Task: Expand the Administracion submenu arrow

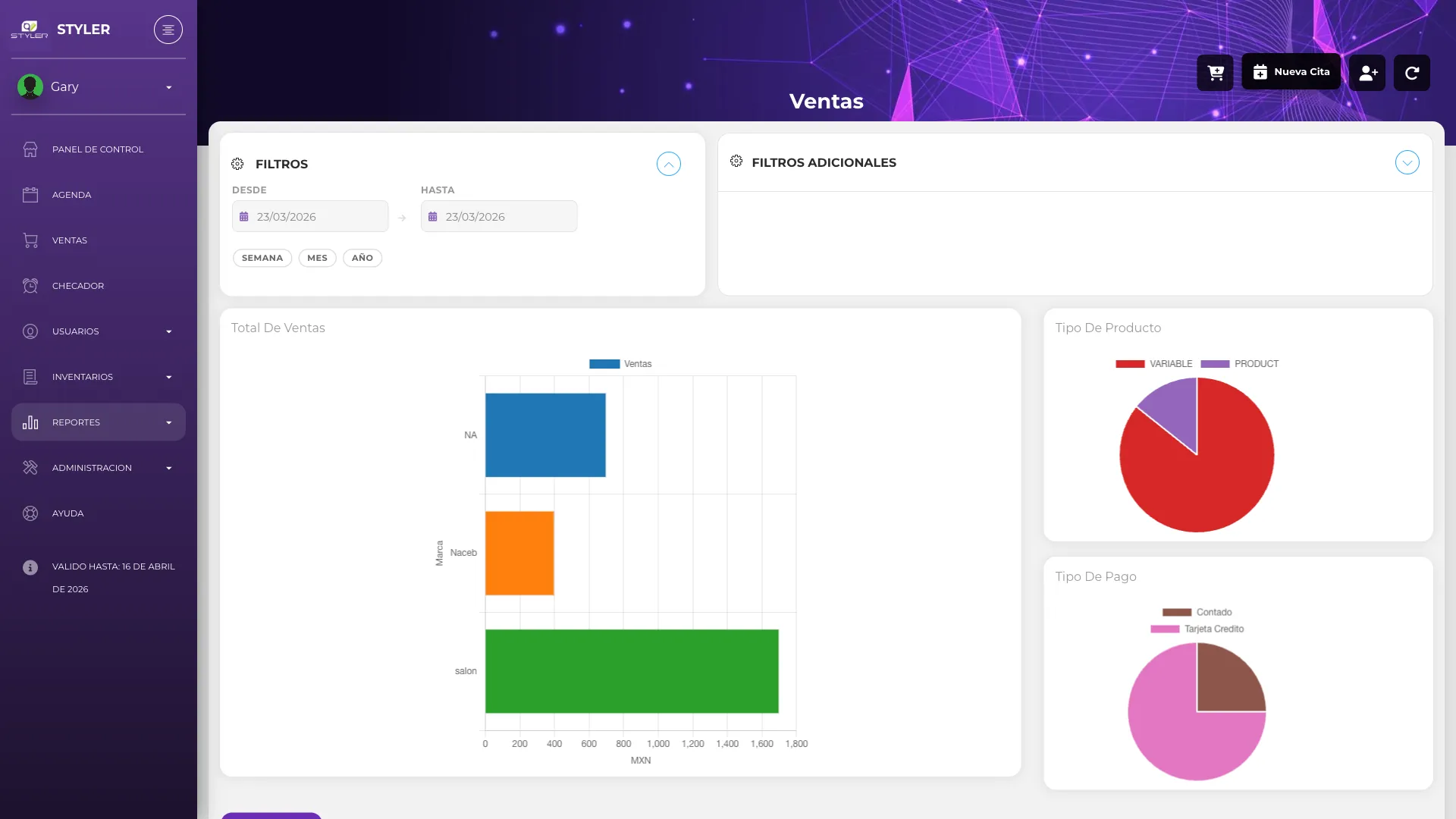Action: (x=169, y=468)
